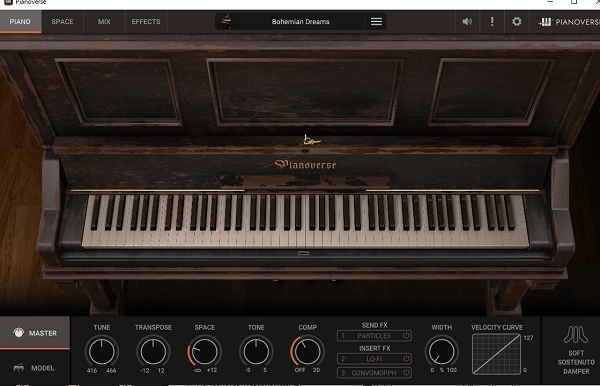Click the SPACE knob

coord(204,351)
